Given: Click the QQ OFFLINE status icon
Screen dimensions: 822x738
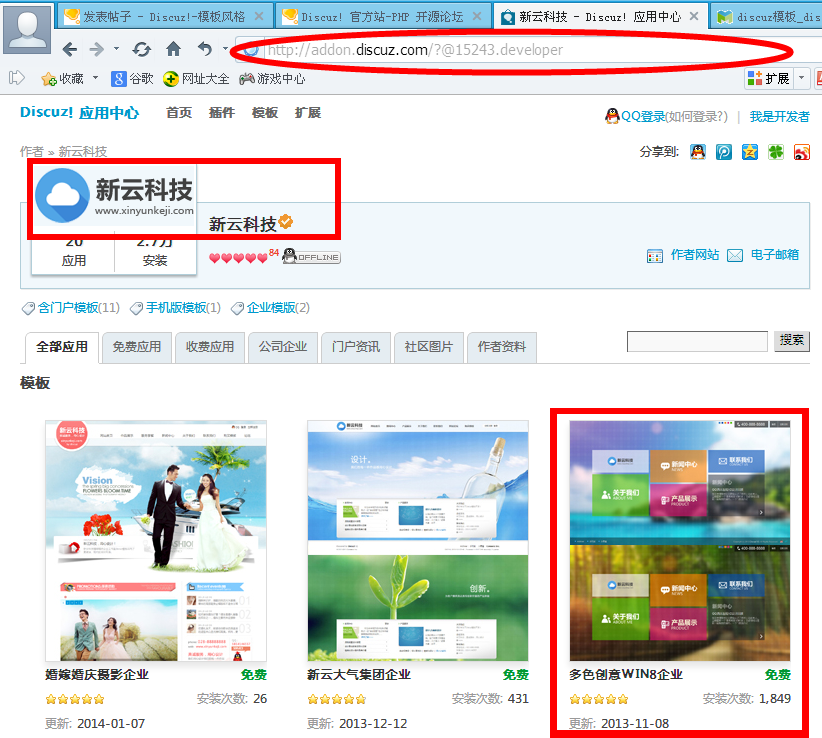Looking at the screenshot, I should [x=311, y=256].
